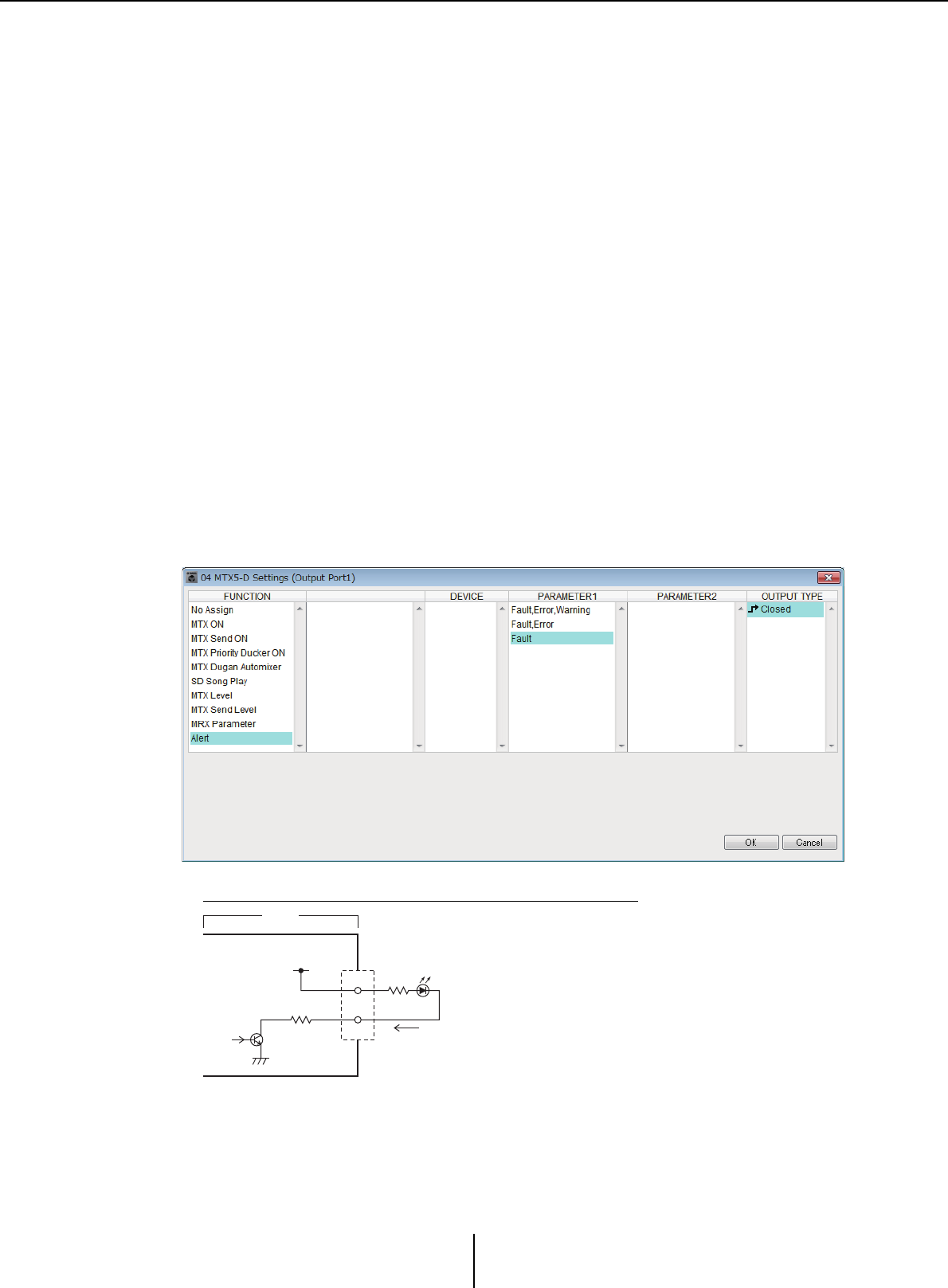Click PARAMETER2 list scroll down arrow

740,746
